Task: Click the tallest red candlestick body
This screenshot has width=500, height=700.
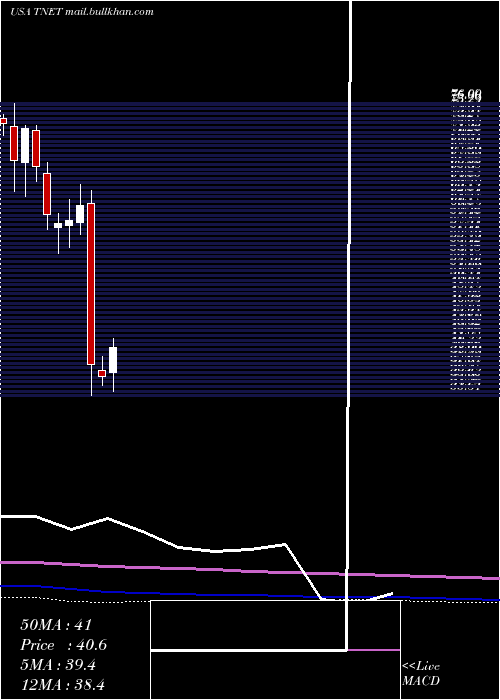Action: click(91, 284)
